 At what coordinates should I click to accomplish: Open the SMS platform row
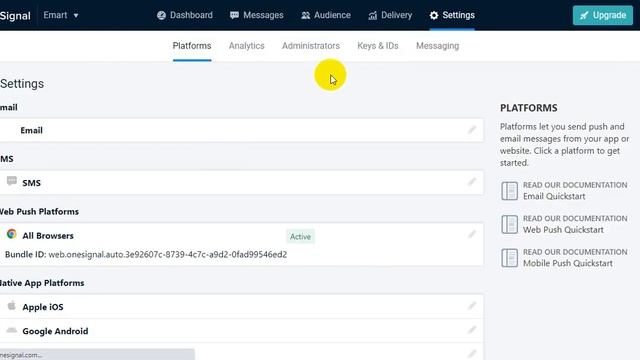coord(242,182)
